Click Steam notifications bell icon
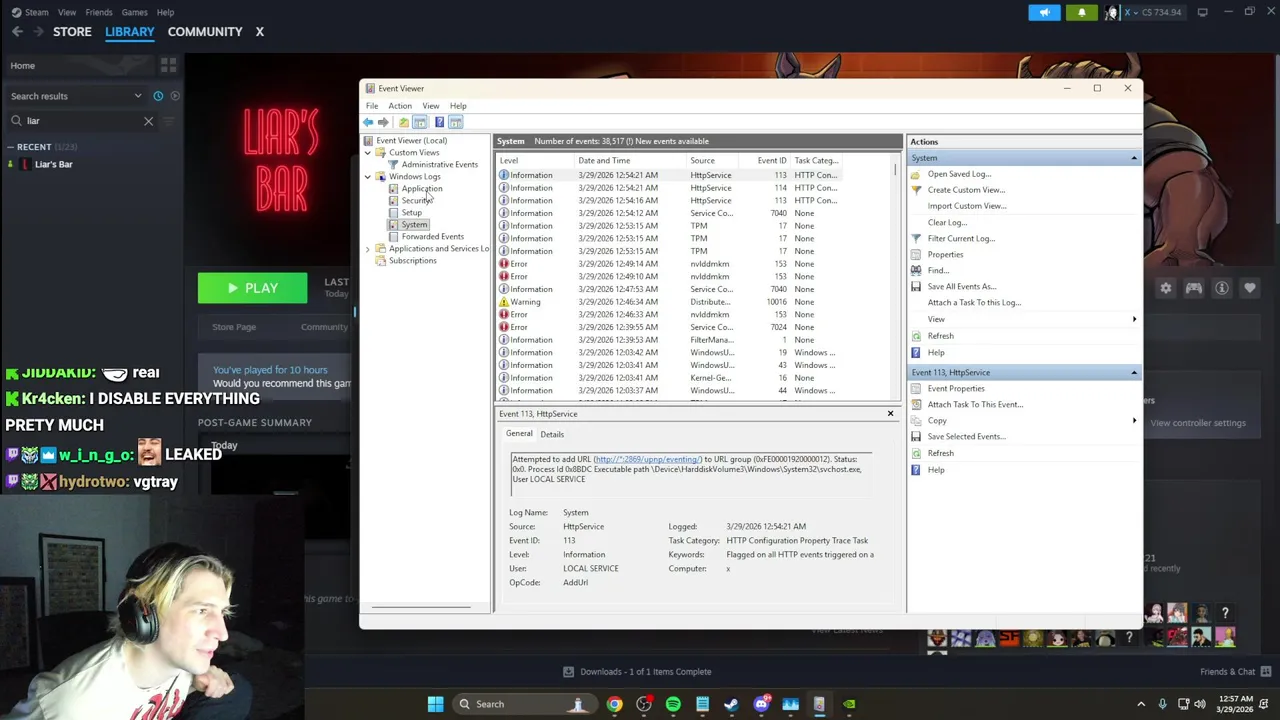This screenshot has height=720, width=1280. click(x=1081, y=12)
